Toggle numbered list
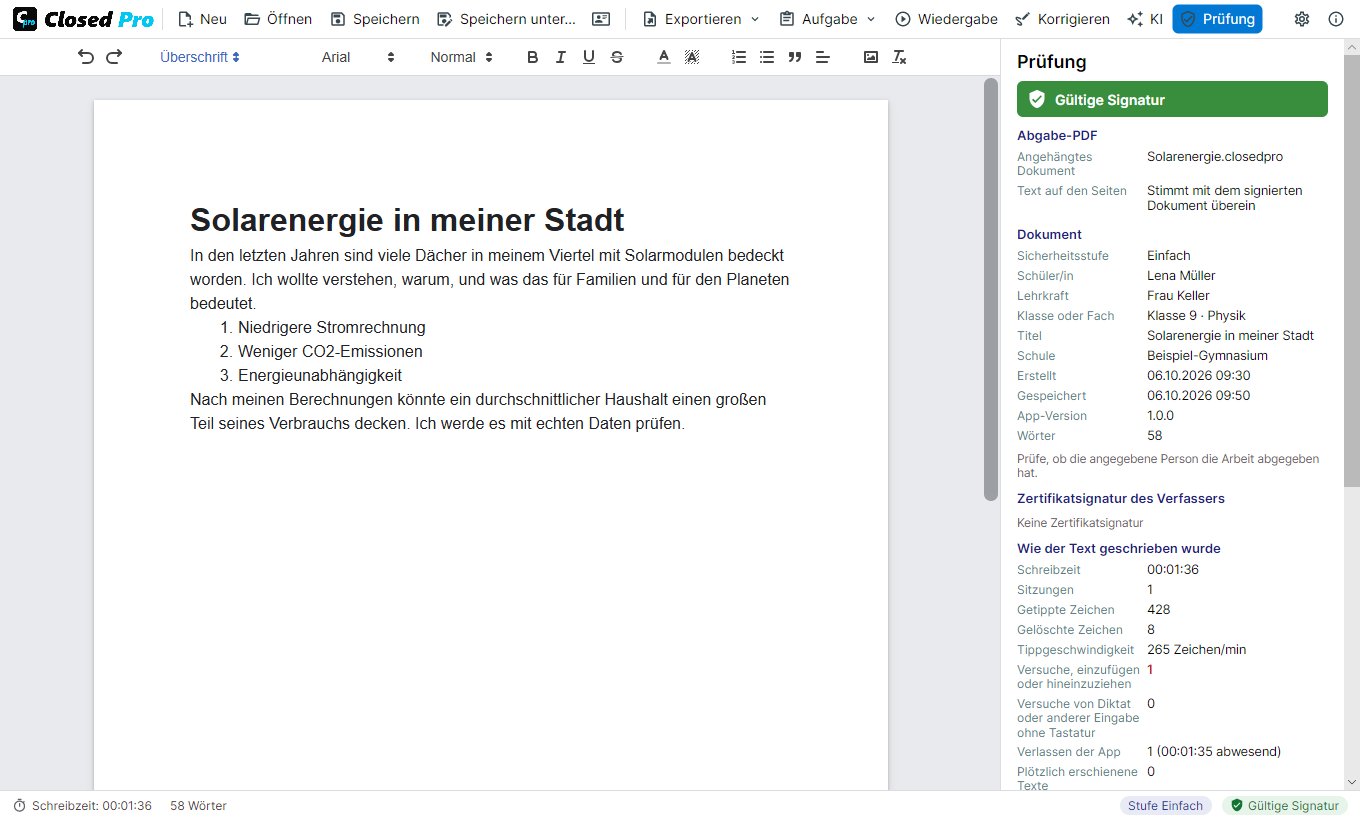 click(x=739, y=57)
